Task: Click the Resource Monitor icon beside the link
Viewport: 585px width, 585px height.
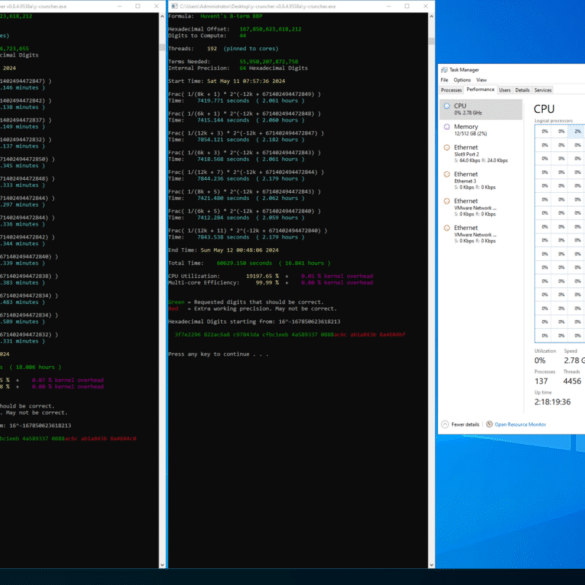Action: click(x=489, y=424)
